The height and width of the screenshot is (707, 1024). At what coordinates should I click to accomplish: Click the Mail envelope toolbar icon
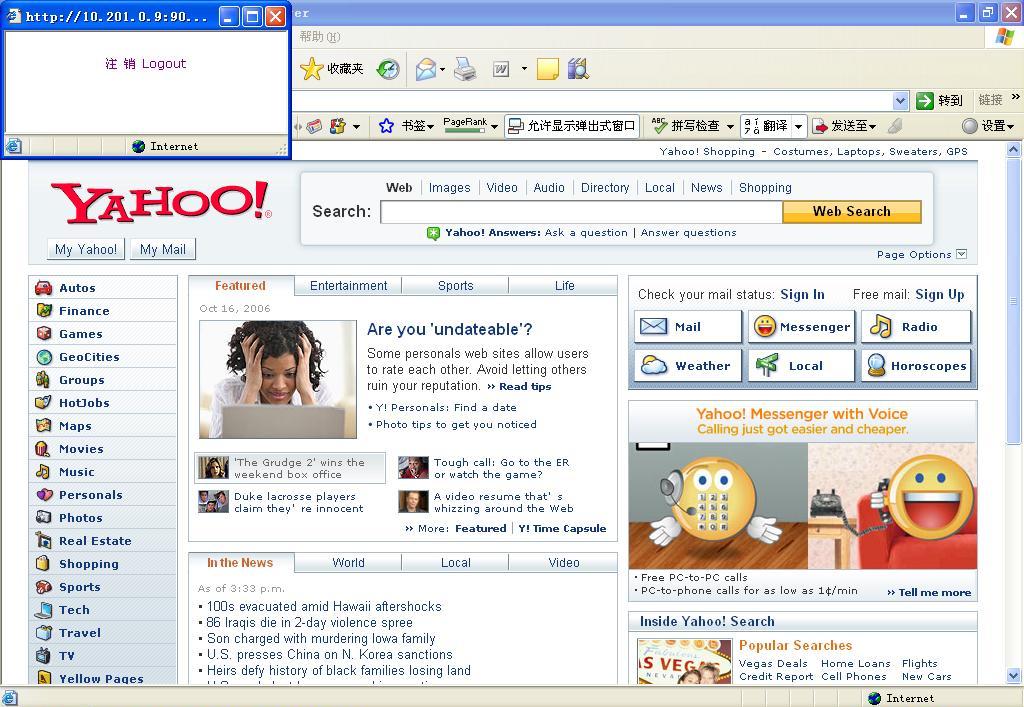coord(426,69)
